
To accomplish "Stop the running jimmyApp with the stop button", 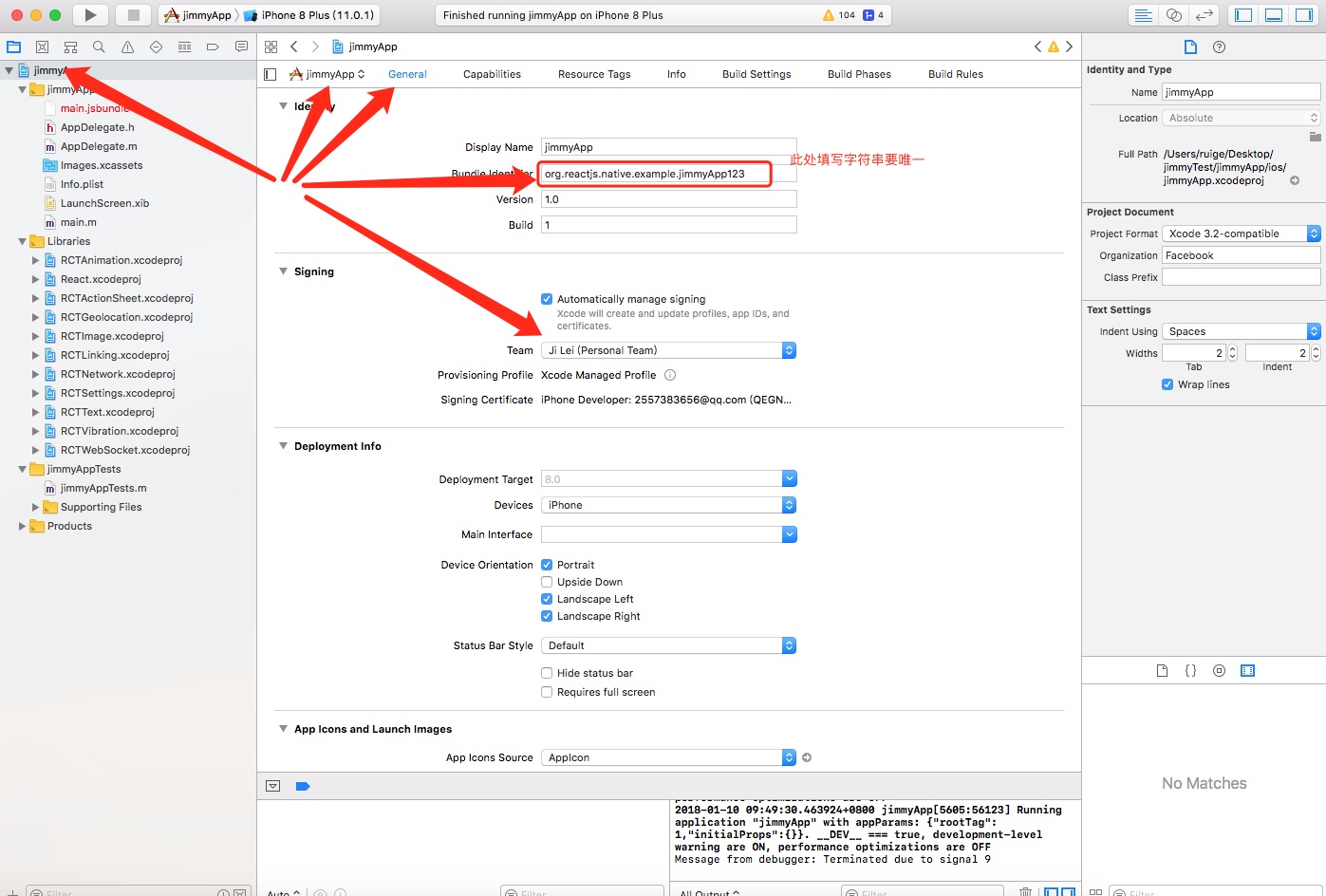I will click(131, 14).
